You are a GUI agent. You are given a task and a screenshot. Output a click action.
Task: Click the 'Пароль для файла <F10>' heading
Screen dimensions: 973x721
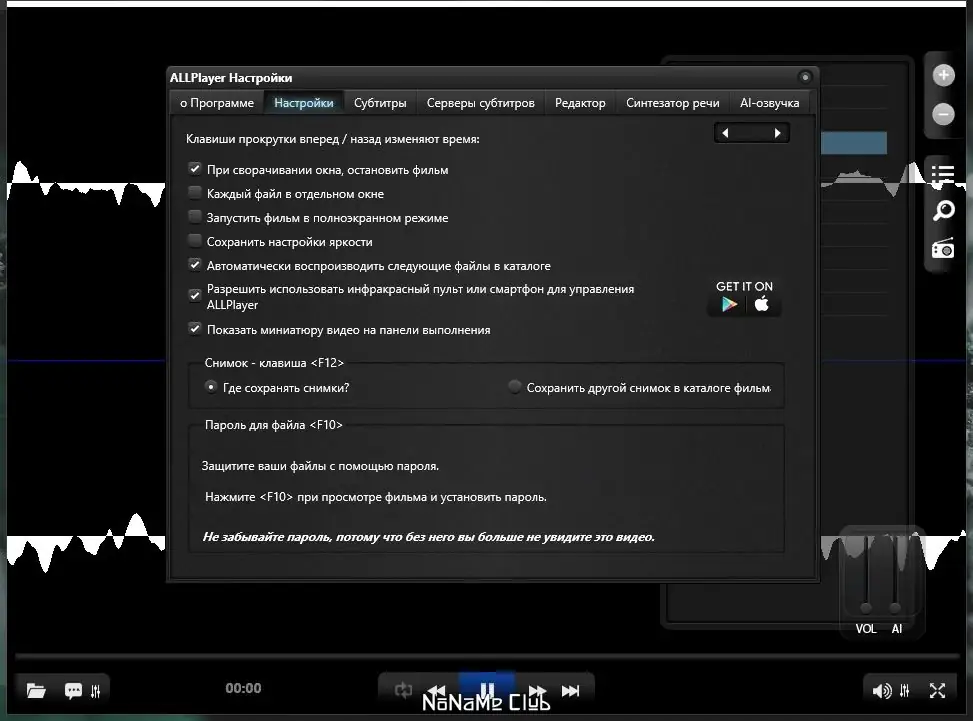coord(274,425)
